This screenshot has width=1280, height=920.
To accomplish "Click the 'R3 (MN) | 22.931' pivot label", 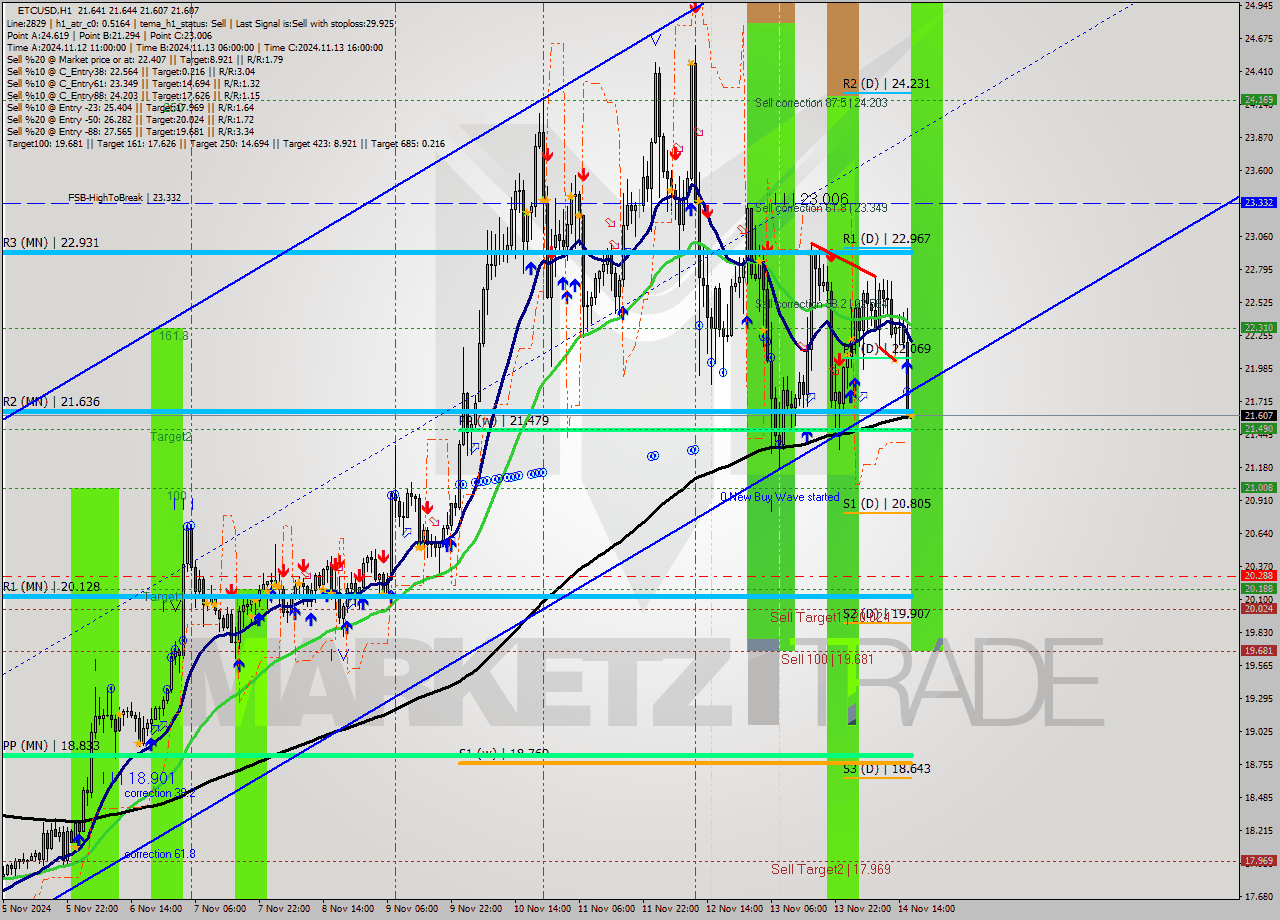I will (51, 243).
